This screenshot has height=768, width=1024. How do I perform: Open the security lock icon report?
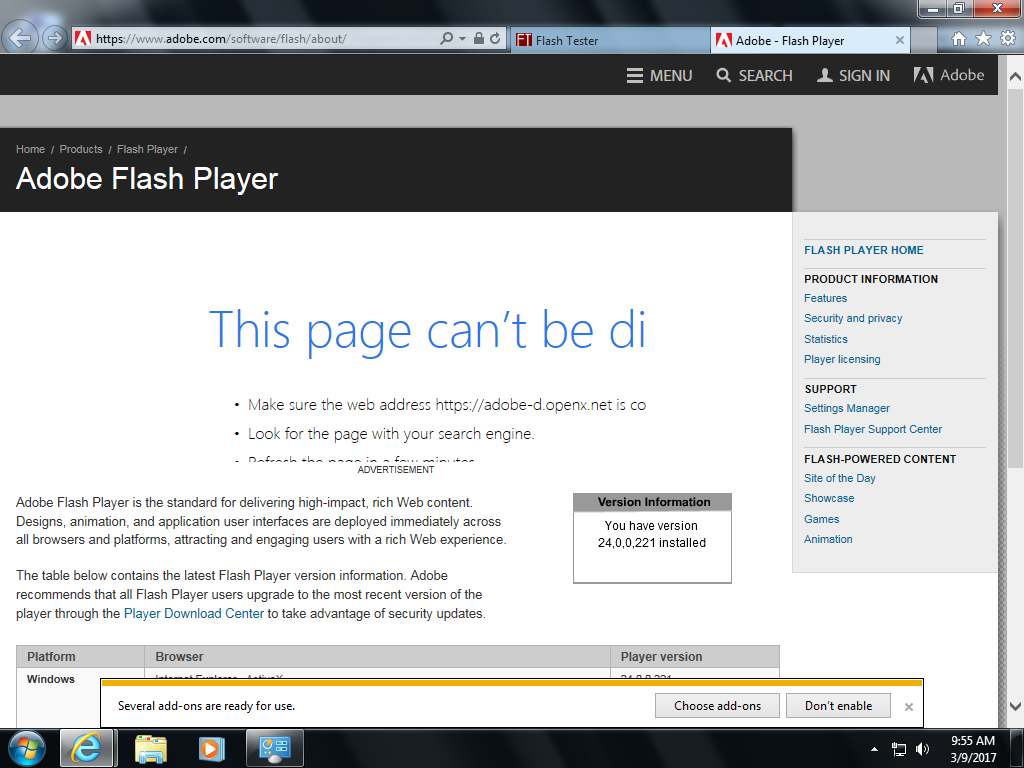[479, 39]
